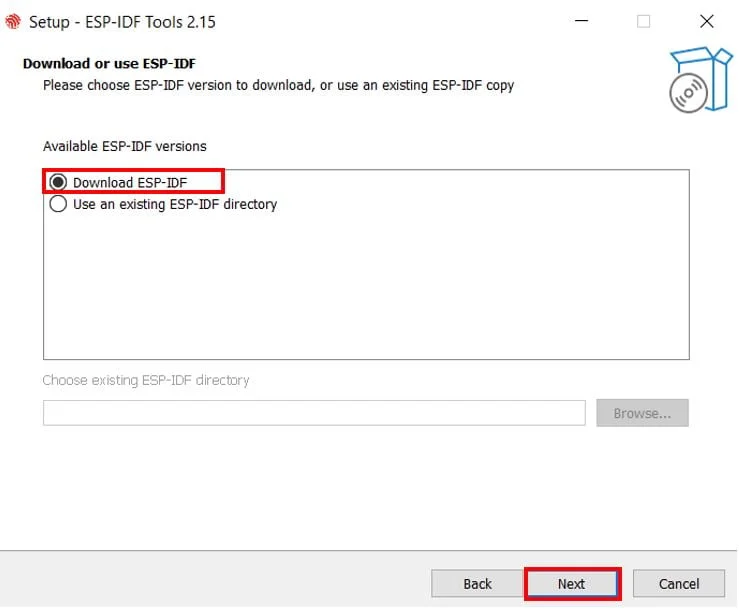The height and width of the screenshot is (610, 739).
Task: Maximize the setup window
Action: (x=643, y=21)
